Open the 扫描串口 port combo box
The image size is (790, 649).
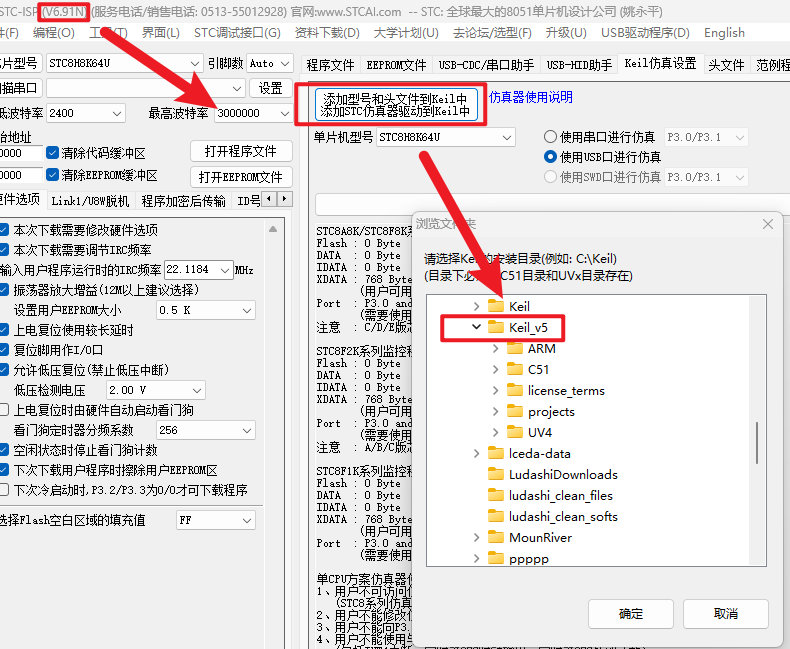coord(146,88)
